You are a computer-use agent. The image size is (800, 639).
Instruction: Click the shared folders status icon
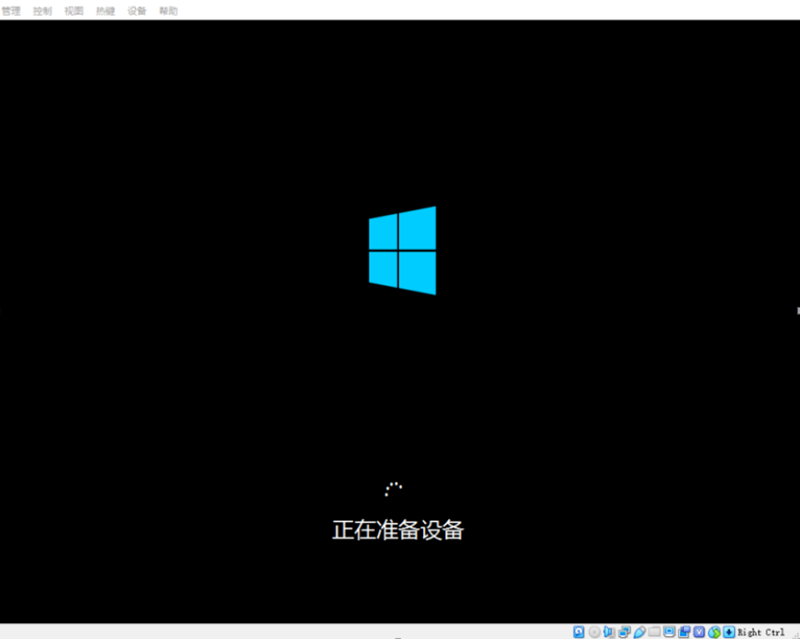click(x=654, y=632)
